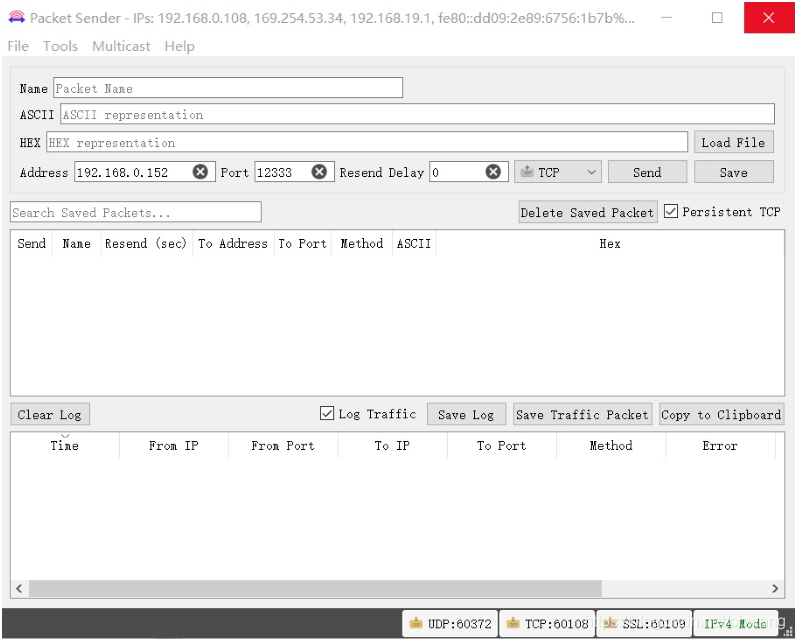Image resolution: width=795 pixels, height=640 pixels.
Task: Minimize the Packet Sender window
Action: (x=667, y=18)
